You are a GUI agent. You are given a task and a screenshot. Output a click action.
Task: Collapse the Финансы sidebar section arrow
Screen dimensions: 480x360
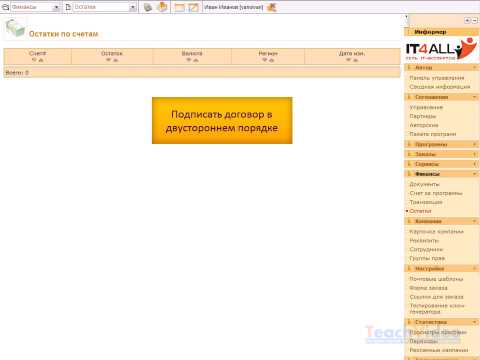tap(475, 174)
